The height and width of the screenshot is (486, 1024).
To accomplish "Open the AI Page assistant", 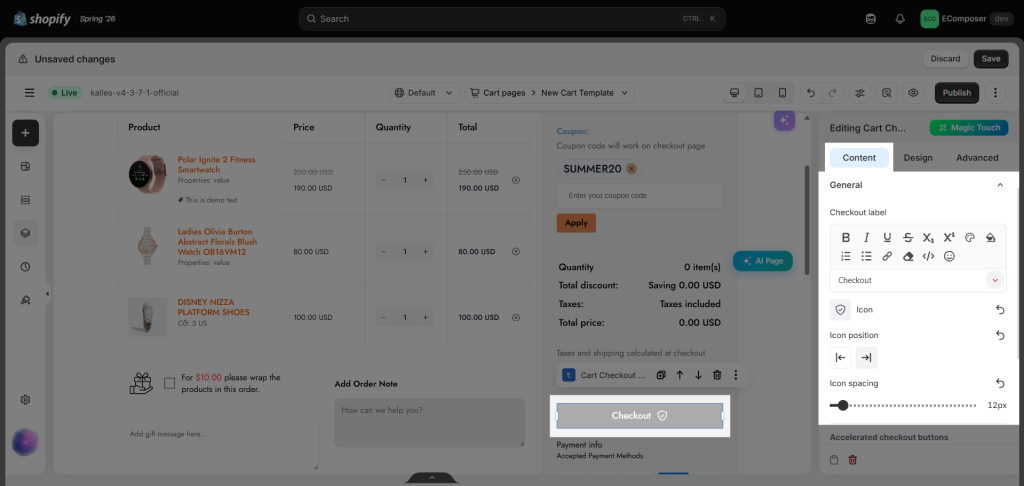I will tap(763, 261).
